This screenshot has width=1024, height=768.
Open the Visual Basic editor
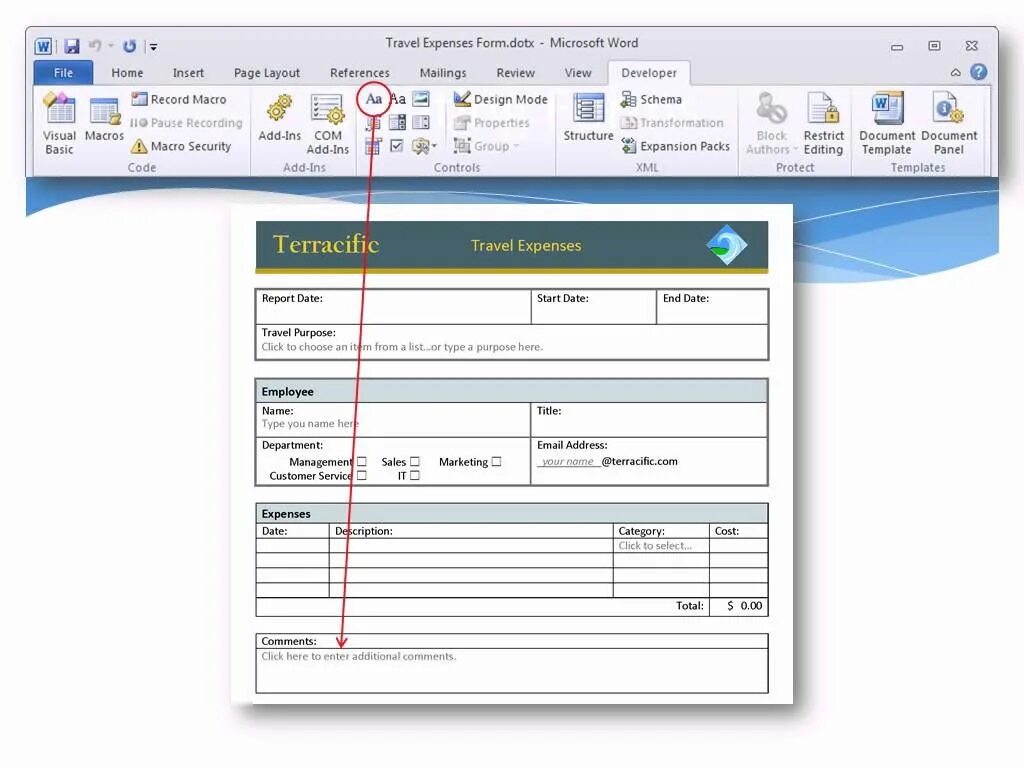[x=59, y=123]
